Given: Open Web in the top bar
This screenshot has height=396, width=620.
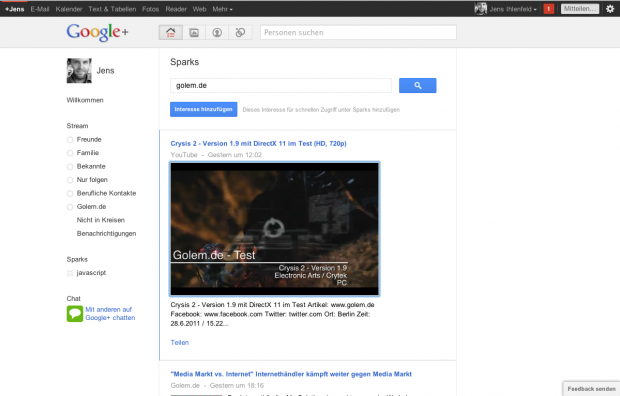Looking at the screenshot, I should [200, 9].
